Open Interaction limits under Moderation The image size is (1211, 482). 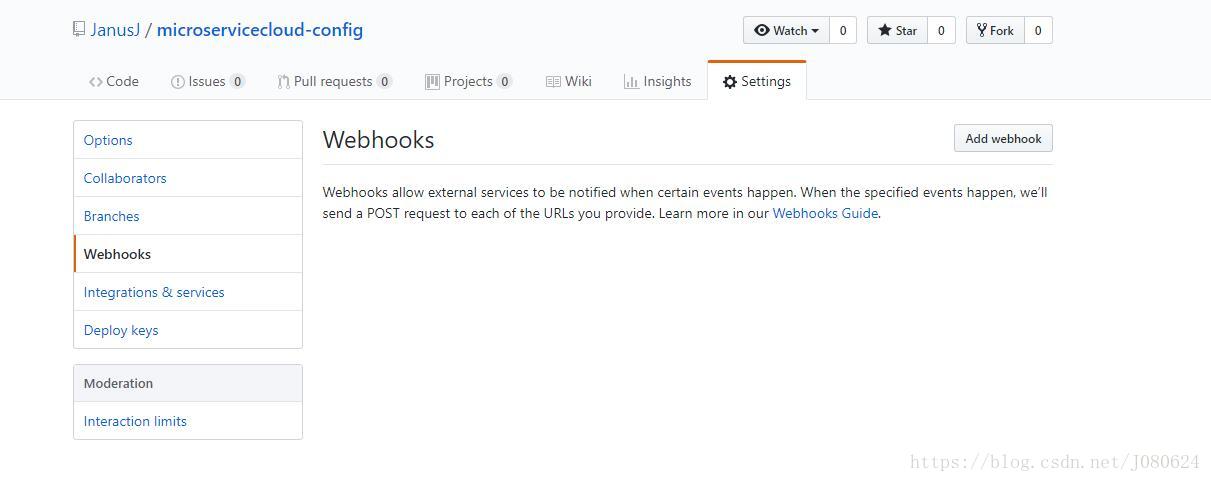(x=188, y=421)
